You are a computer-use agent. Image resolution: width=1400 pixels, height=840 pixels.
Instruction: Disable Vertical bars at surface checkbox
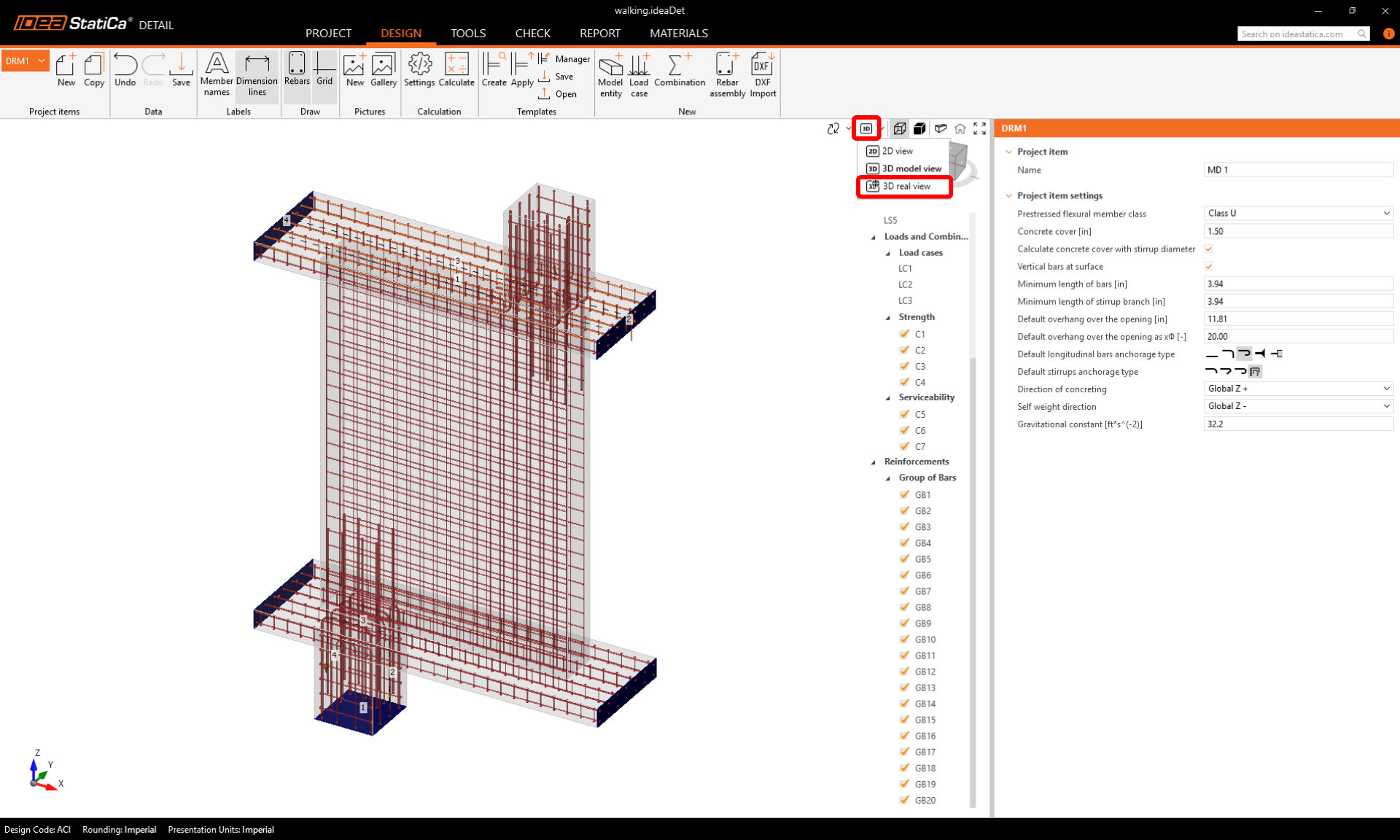1208,266
